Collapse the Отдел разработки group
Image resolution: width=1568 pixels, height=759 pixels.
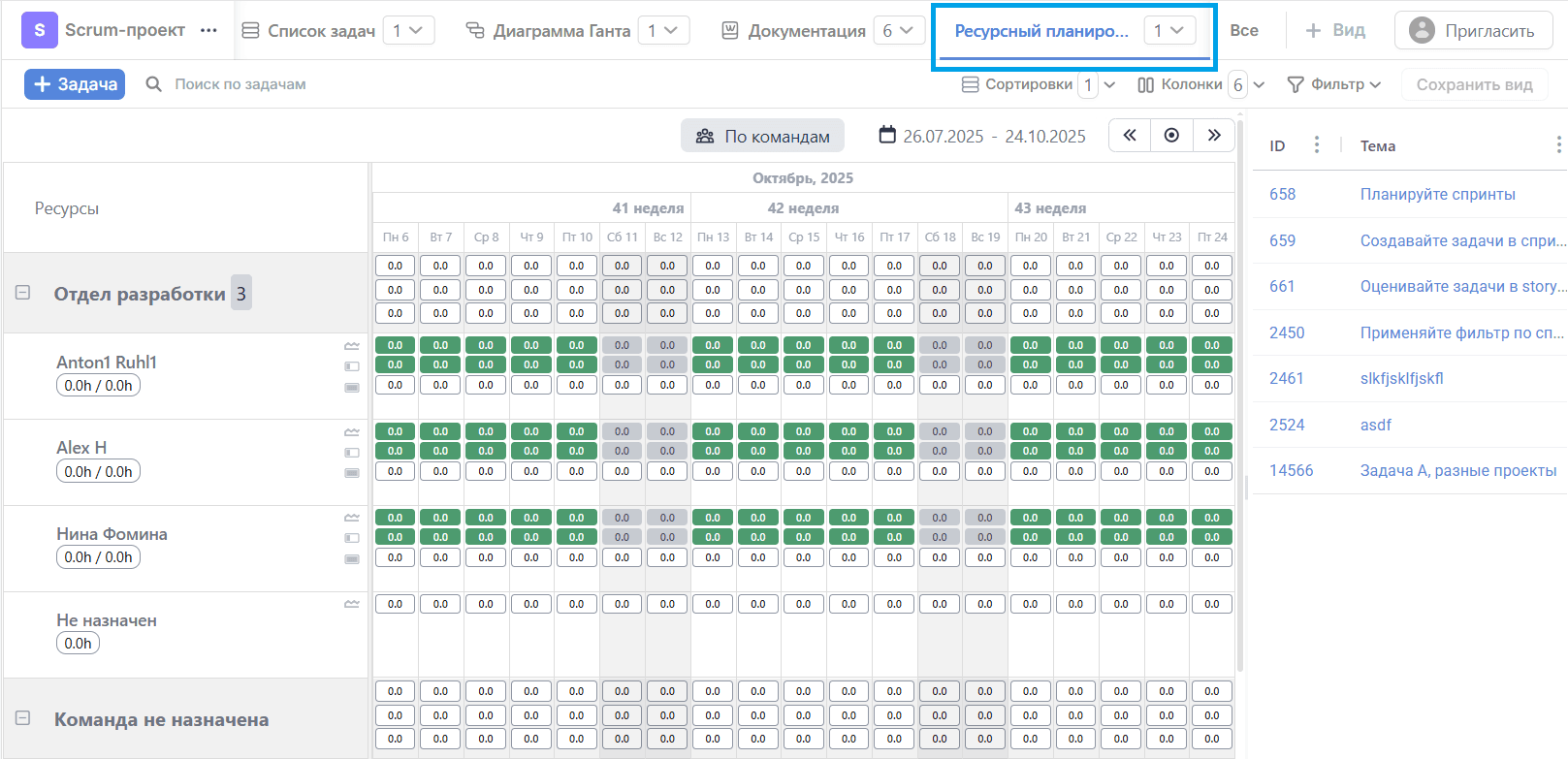[23, 293]
